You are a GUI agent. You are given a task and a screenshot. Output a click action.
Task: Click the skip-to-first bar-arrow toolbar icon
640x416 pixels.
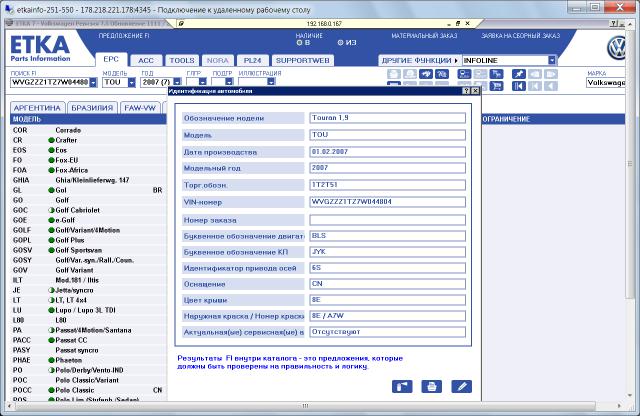coord(519,86)
